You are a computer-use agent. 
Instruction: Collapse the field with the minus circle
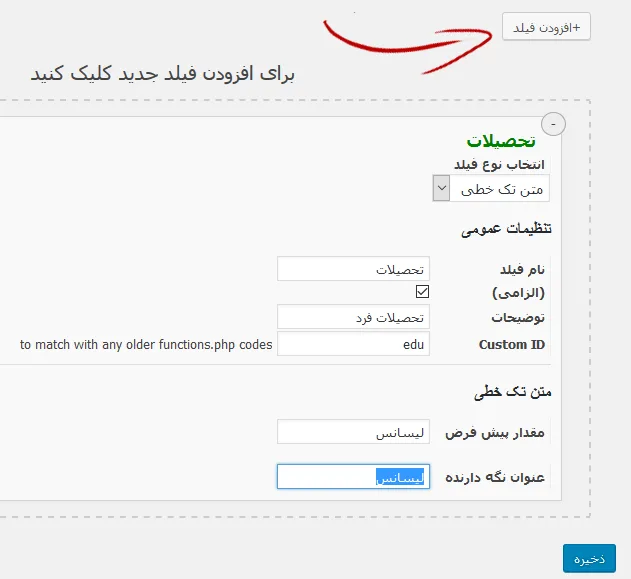click(553, 124)
